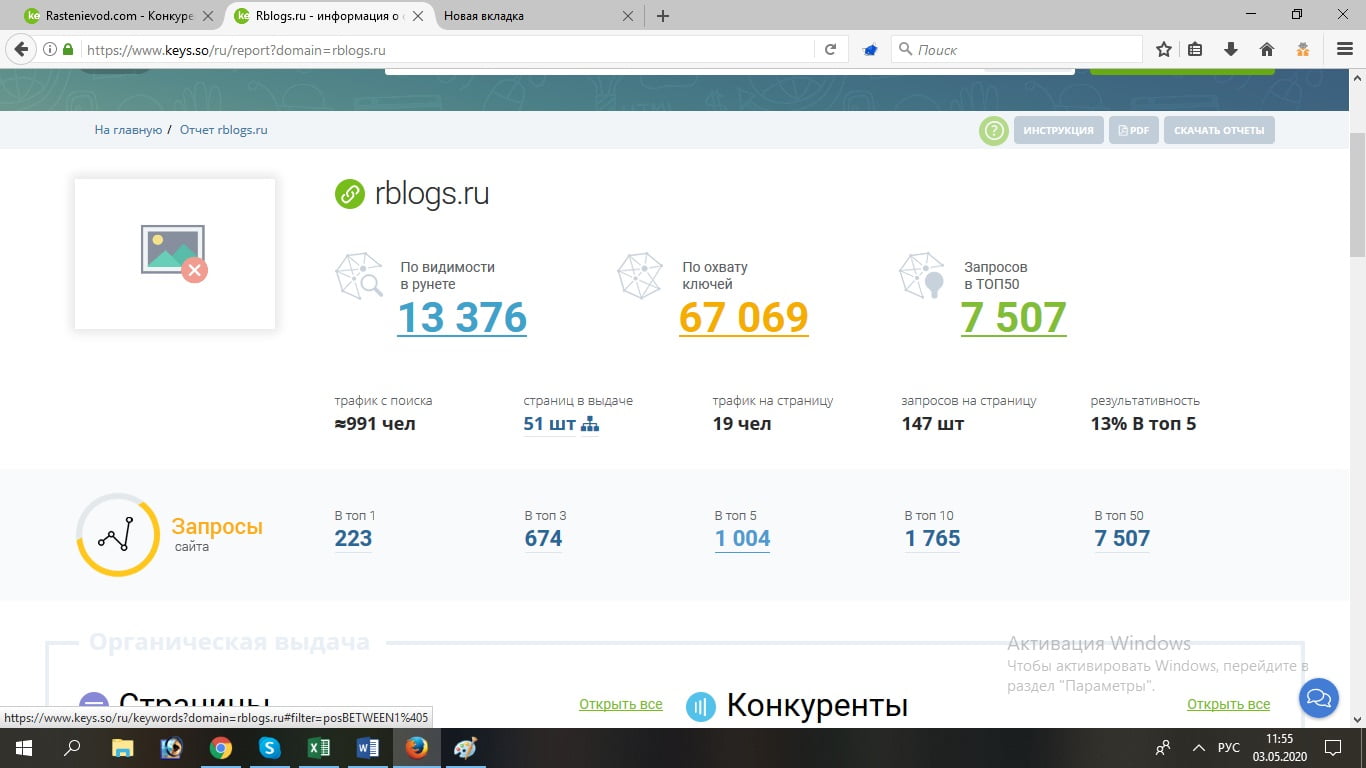Screen dimensions: 1366x768
Task: Open the 67 069 keyword coverage value
Action: coord(743,318)
